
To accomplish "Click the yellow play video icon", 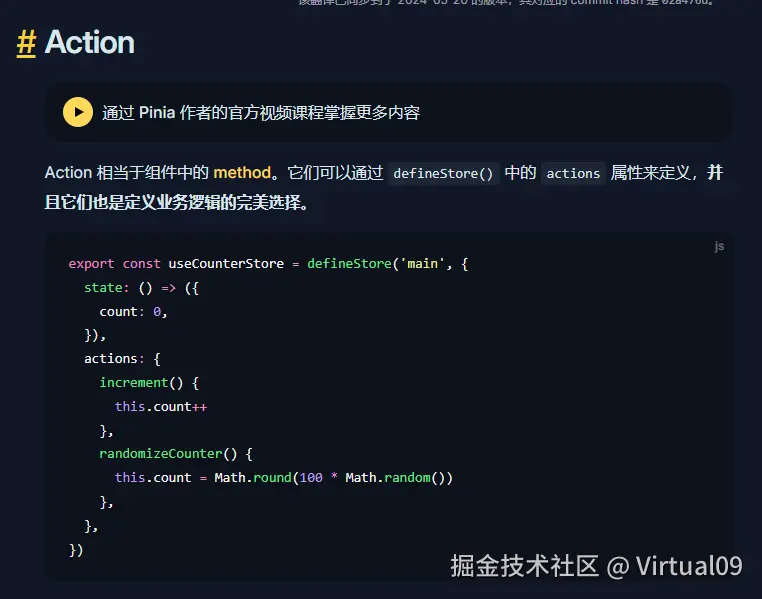I will 78,112.
